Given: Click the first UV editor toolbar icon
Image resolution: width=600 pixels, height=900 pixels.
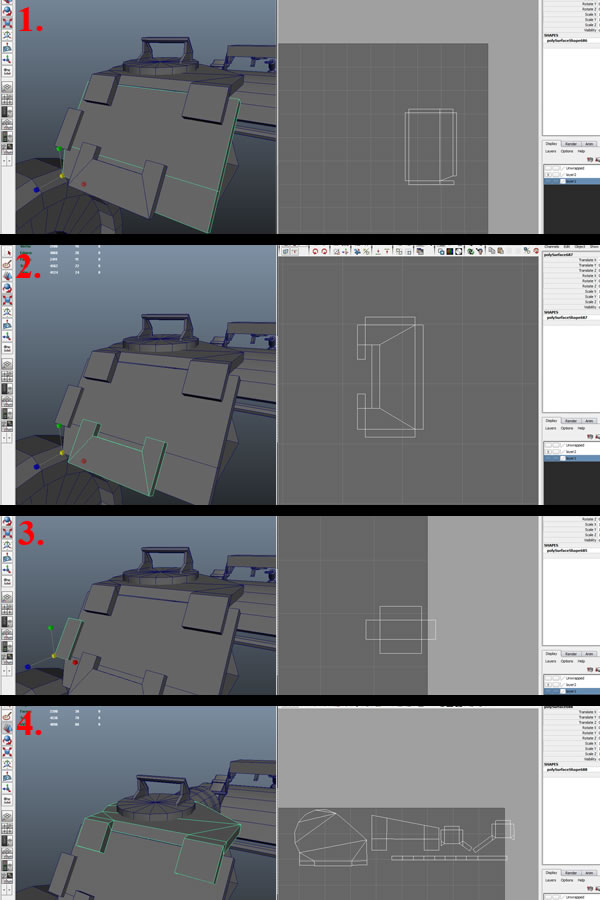Looking at the screenshot, I should click(285, 251).
